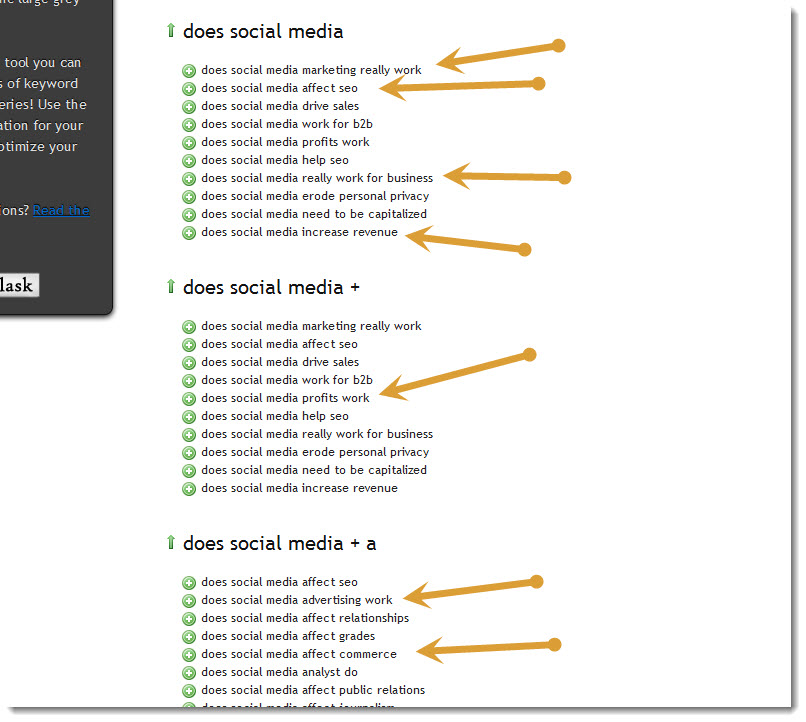The image size is (806, 722).
Task: Click the plus by "work for b2b" under "does social media +"
Action: click(189, 381)
